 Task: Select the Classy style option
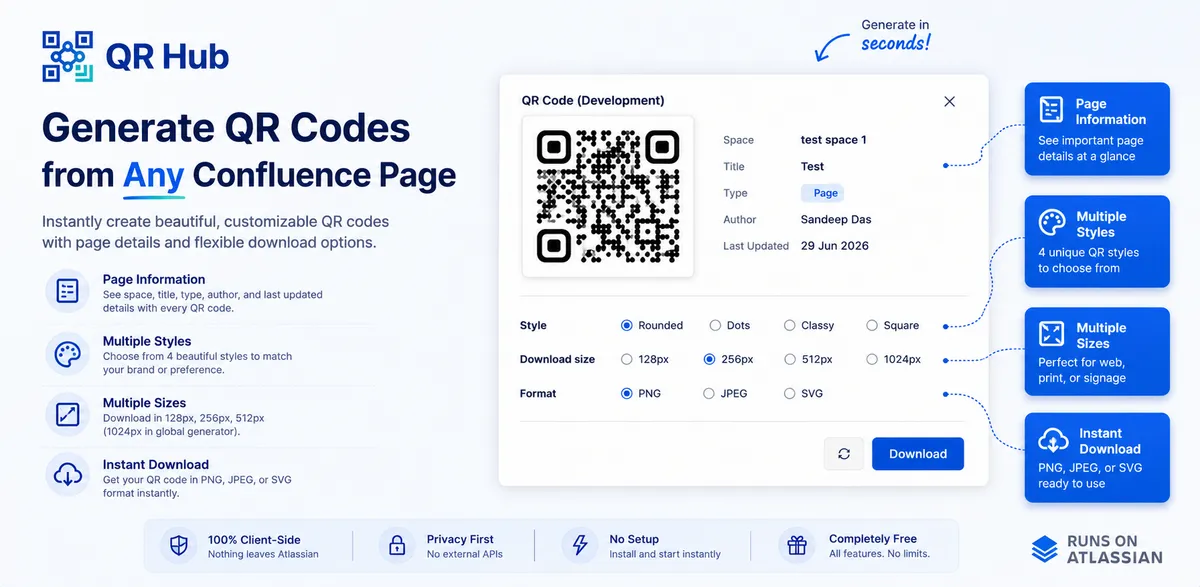809,325
